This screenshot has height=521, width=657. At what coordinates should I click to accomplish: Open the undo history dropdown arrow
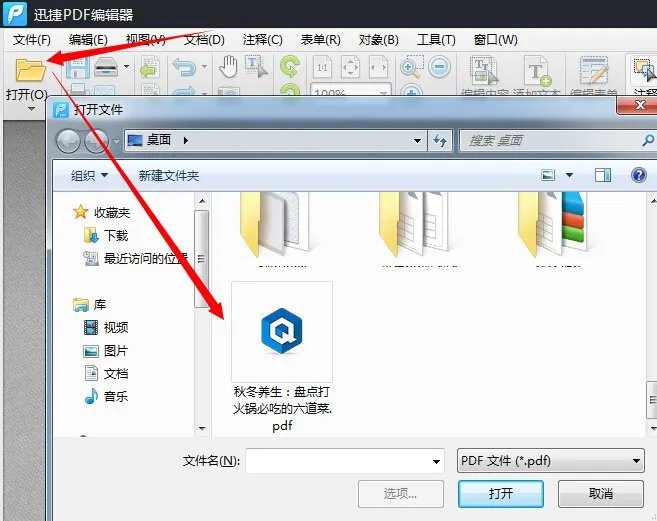[204, 66]
